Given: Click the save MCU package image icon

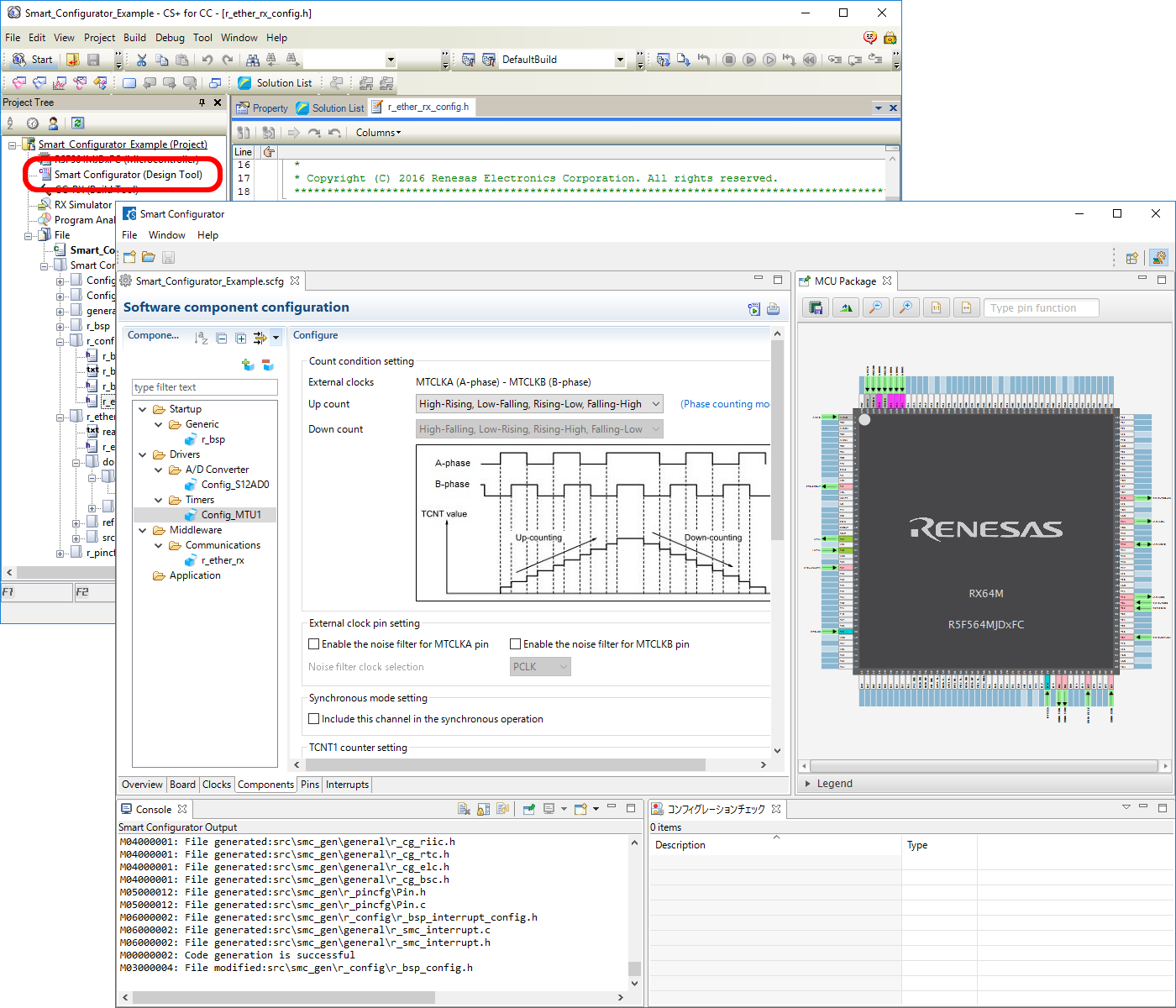Looking at the screenshot, I should [815, 308].
